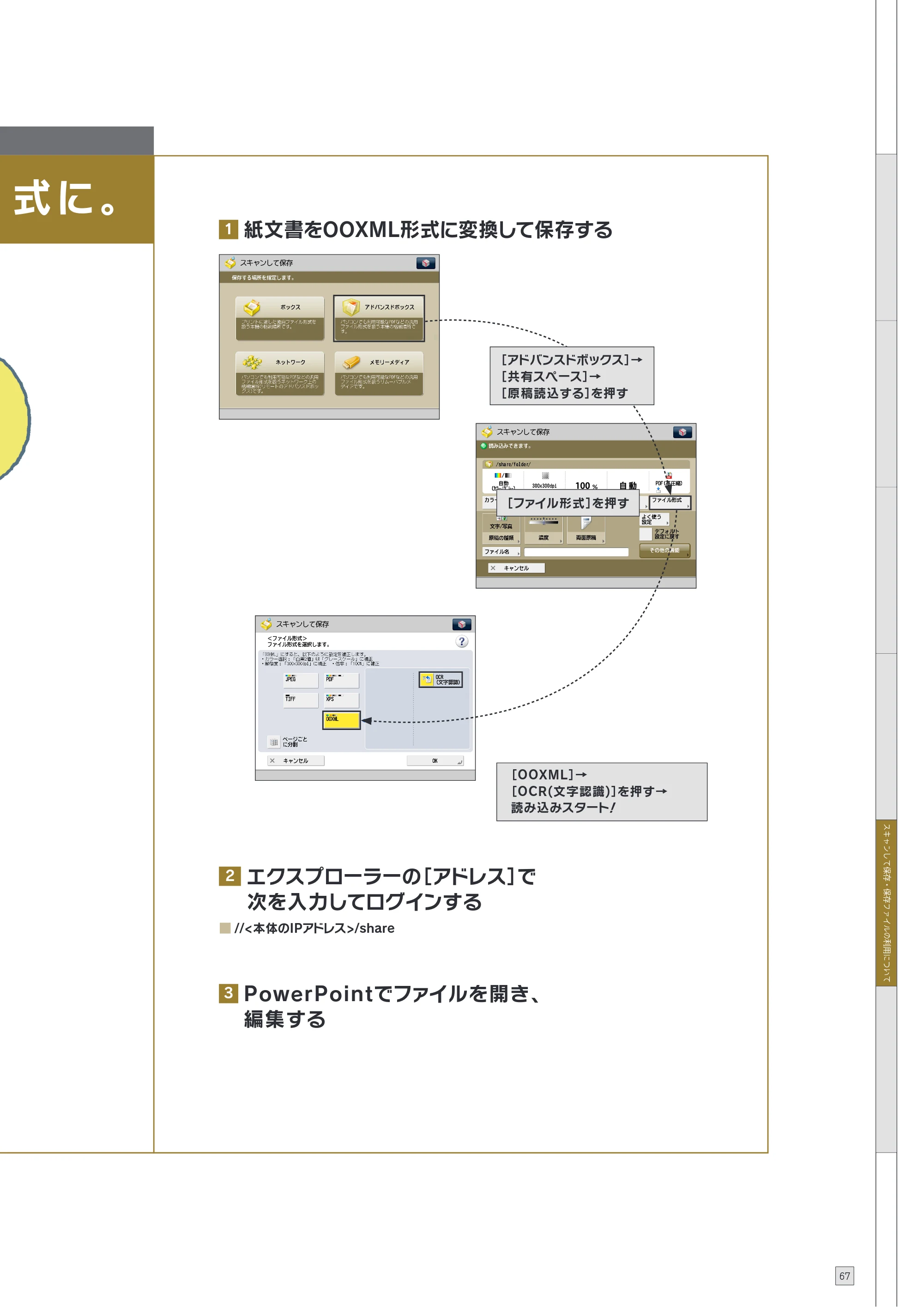The width and height of the screenshot is (924, 1307).
Task: Cancel in the file format screen
Action: (296, 760)
